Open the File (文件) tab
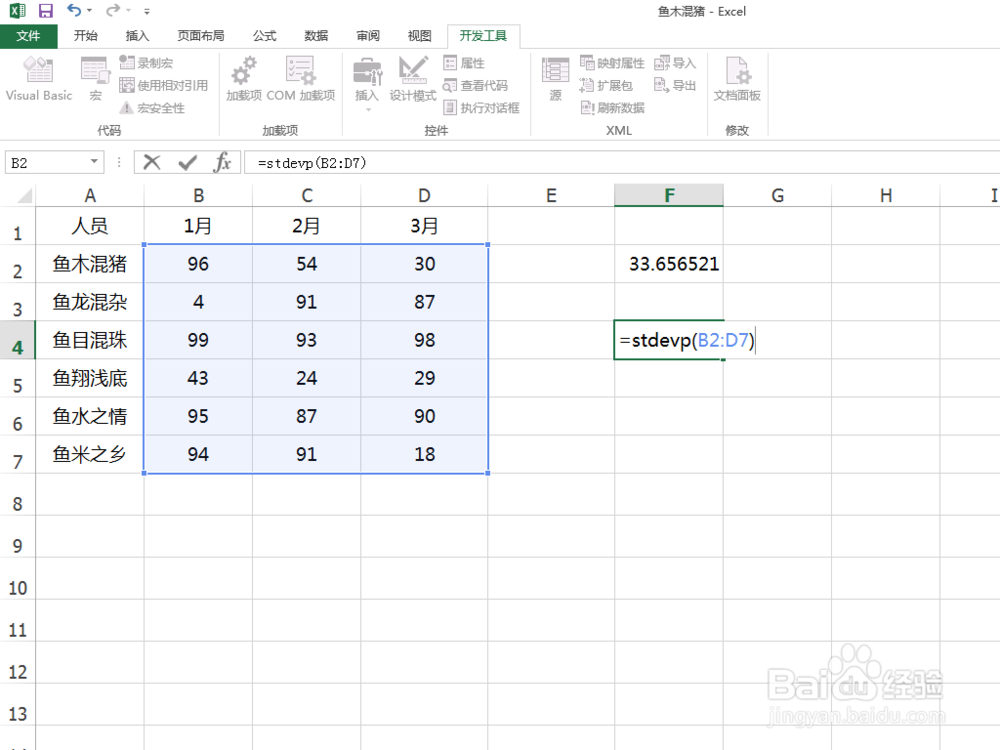 pyautogui.click(x=29, y=36)
